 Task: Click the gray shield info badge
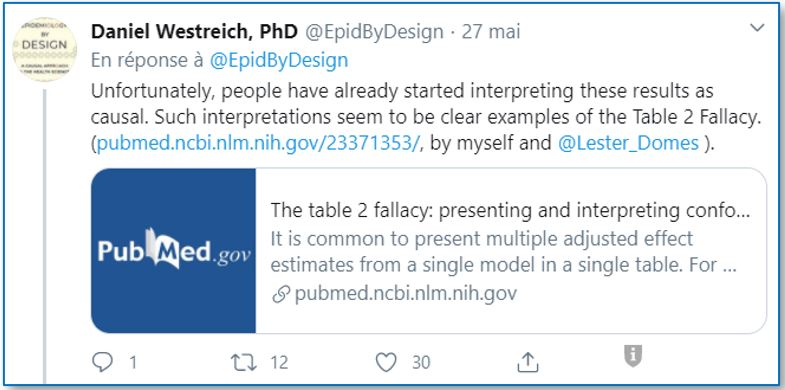tap(633, 356)
